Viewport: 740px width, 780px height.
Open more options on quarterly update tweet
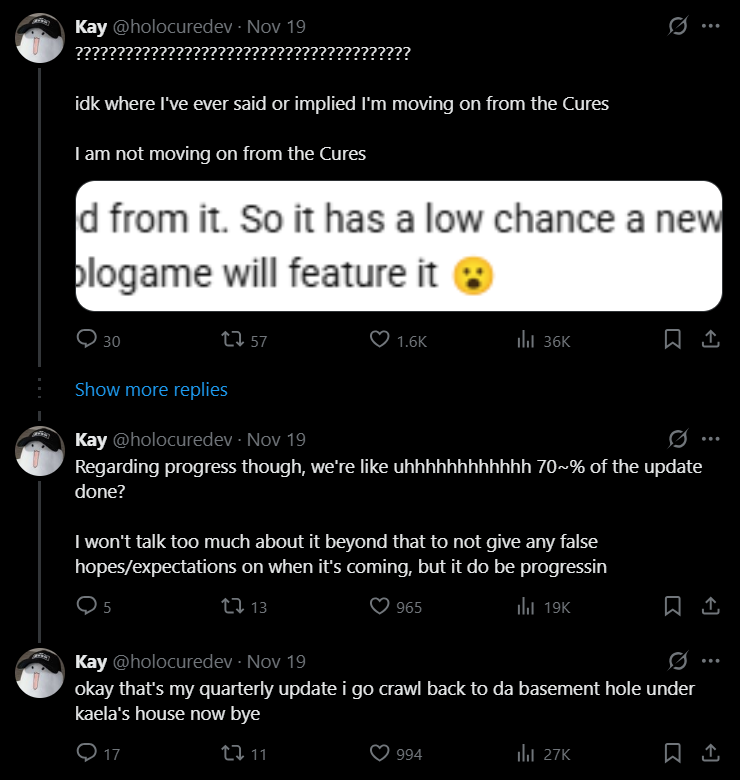(711, 661)
